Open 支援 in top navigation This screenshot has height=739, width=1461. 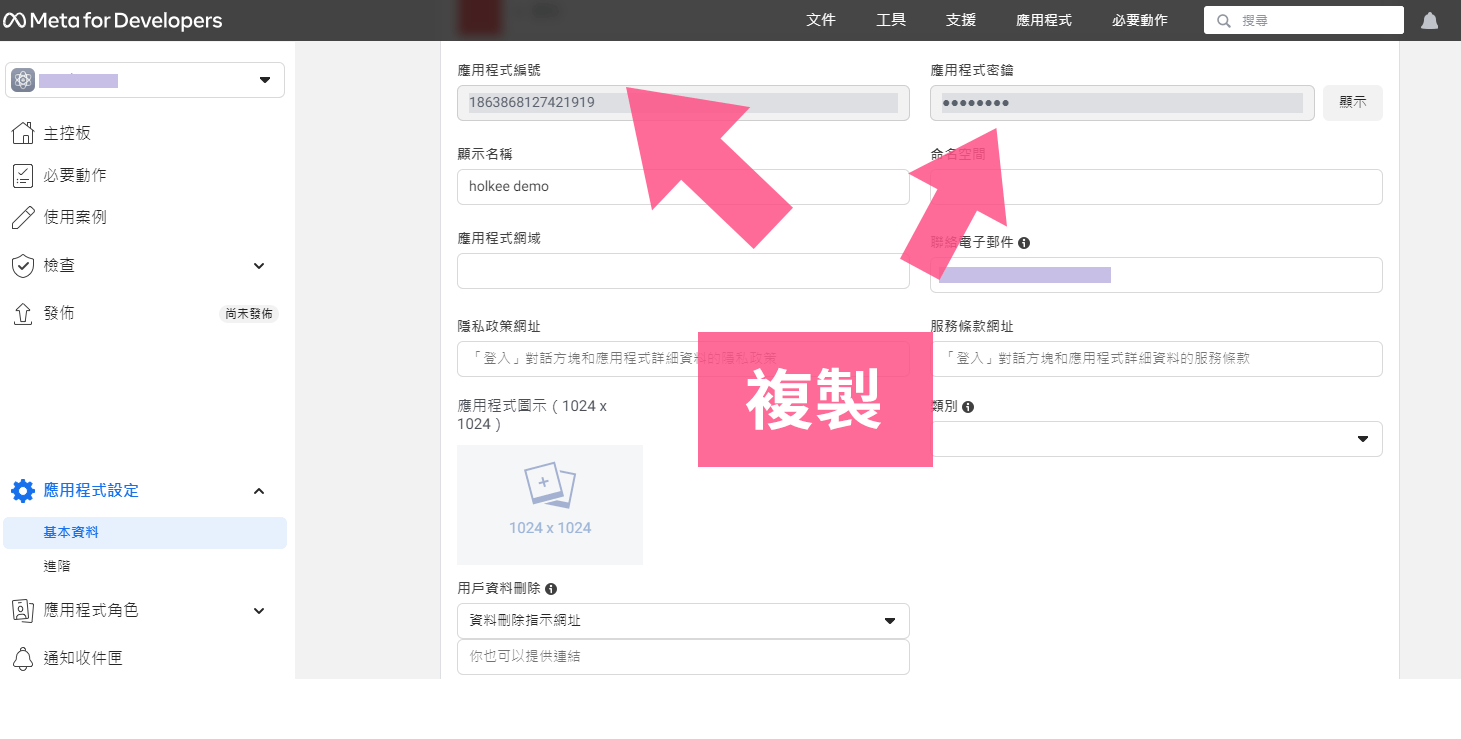click(961, 21)
